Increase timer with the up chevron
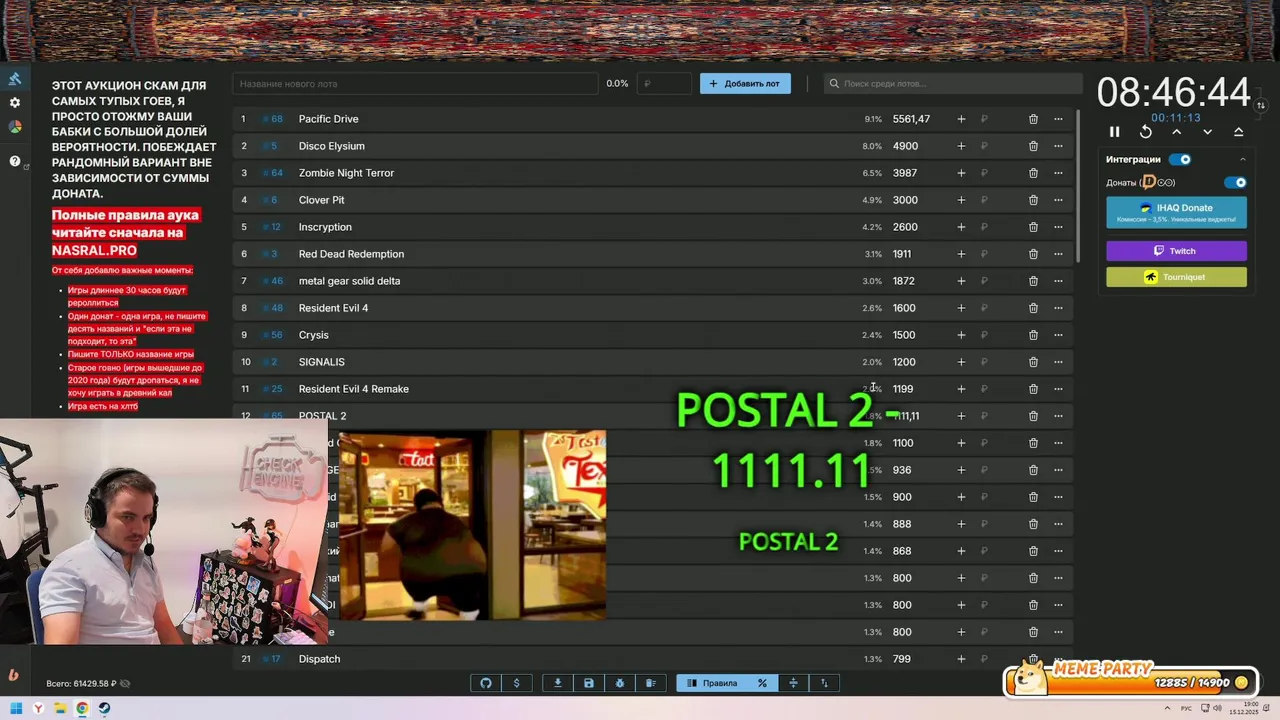The width and height of the screenshot is (1280, 720). [1177, 132]
